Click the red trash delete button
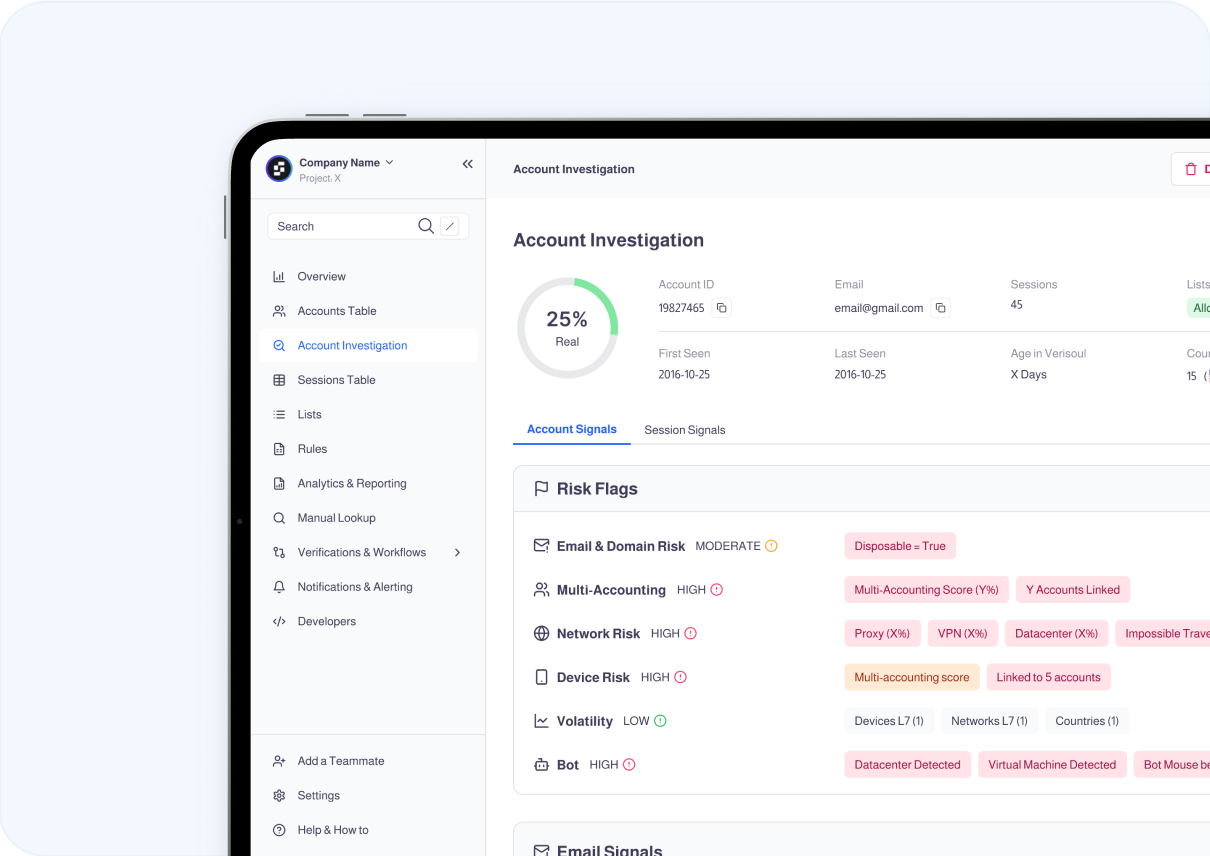The width and height of the screenshot is (1210, 856). click(x=1191, y=169)
